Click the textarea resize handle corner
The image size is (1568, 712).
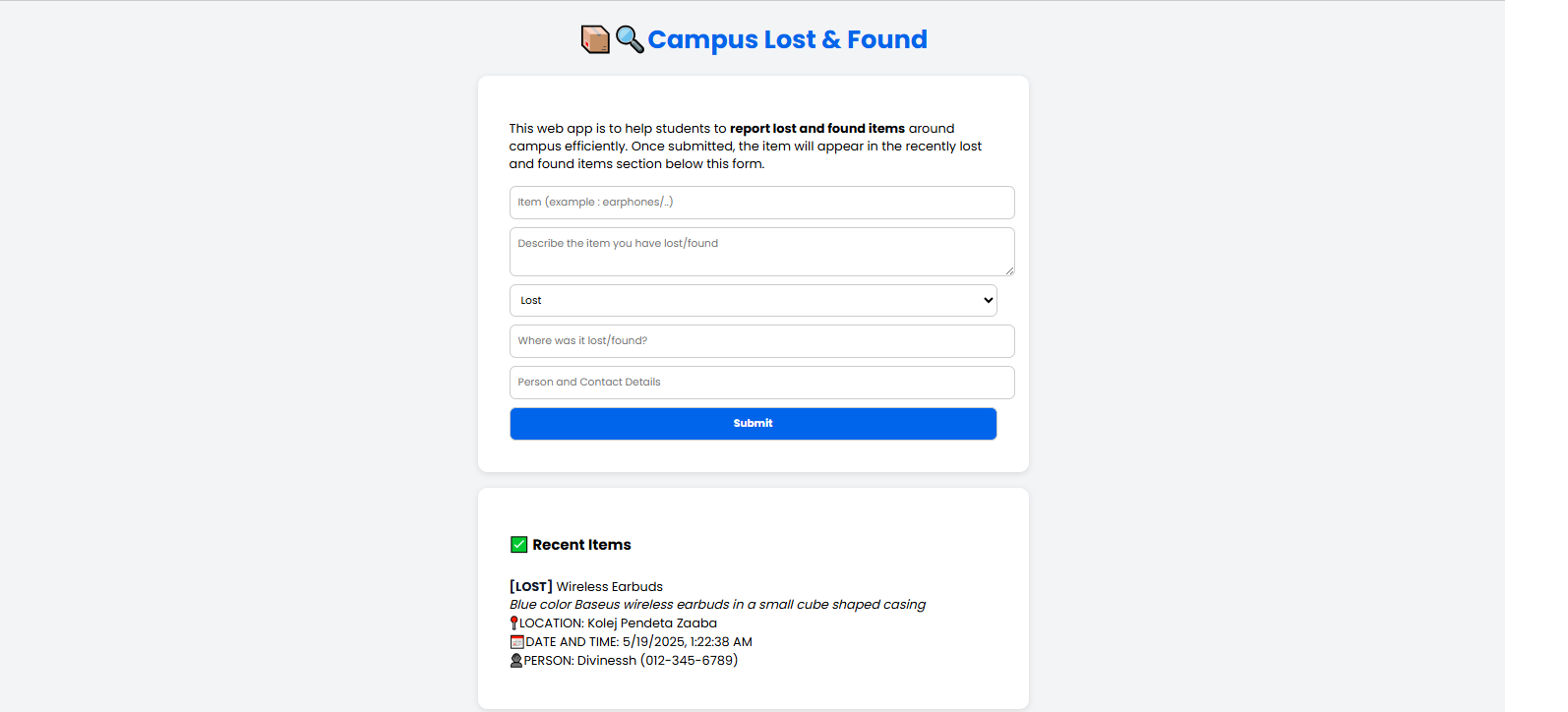(1009, 270)
